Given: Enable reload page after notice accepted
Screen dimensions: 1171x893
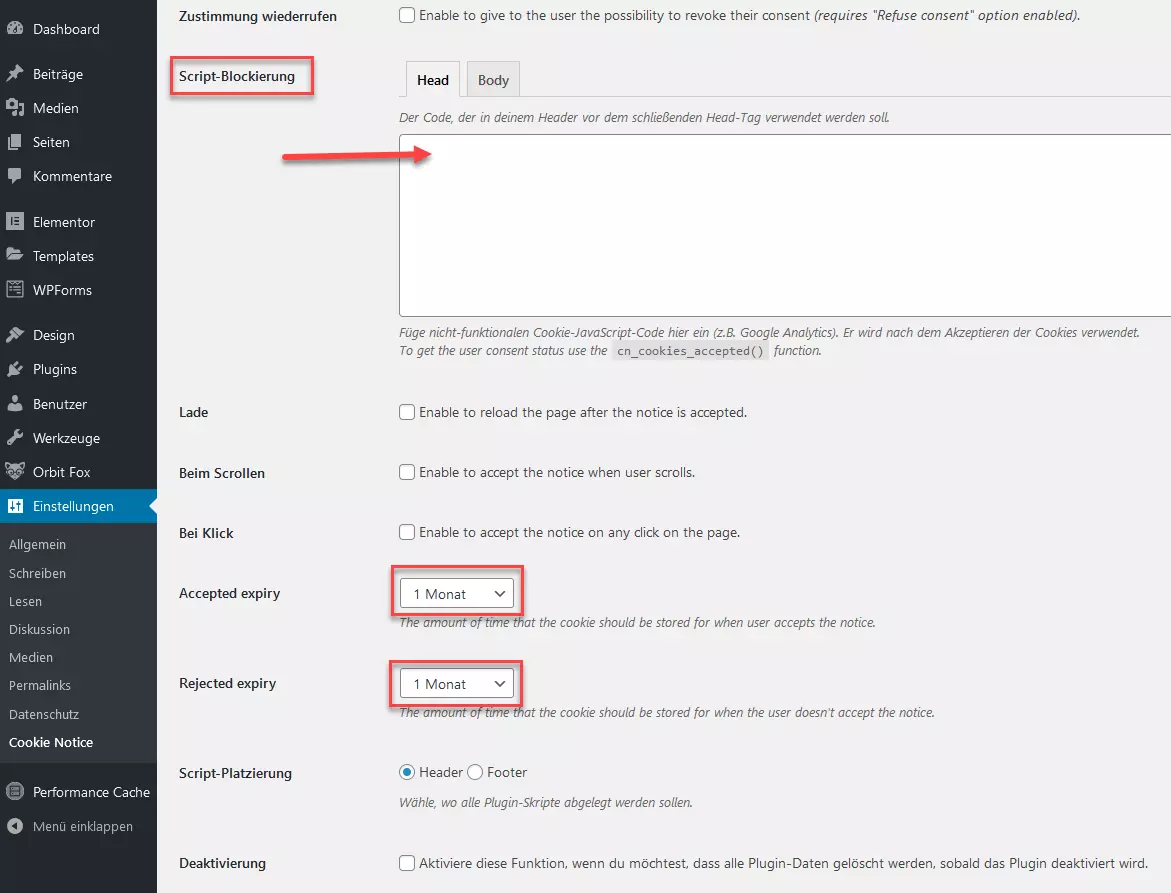Looking at the screenshot, I should (x=407, y=412).
